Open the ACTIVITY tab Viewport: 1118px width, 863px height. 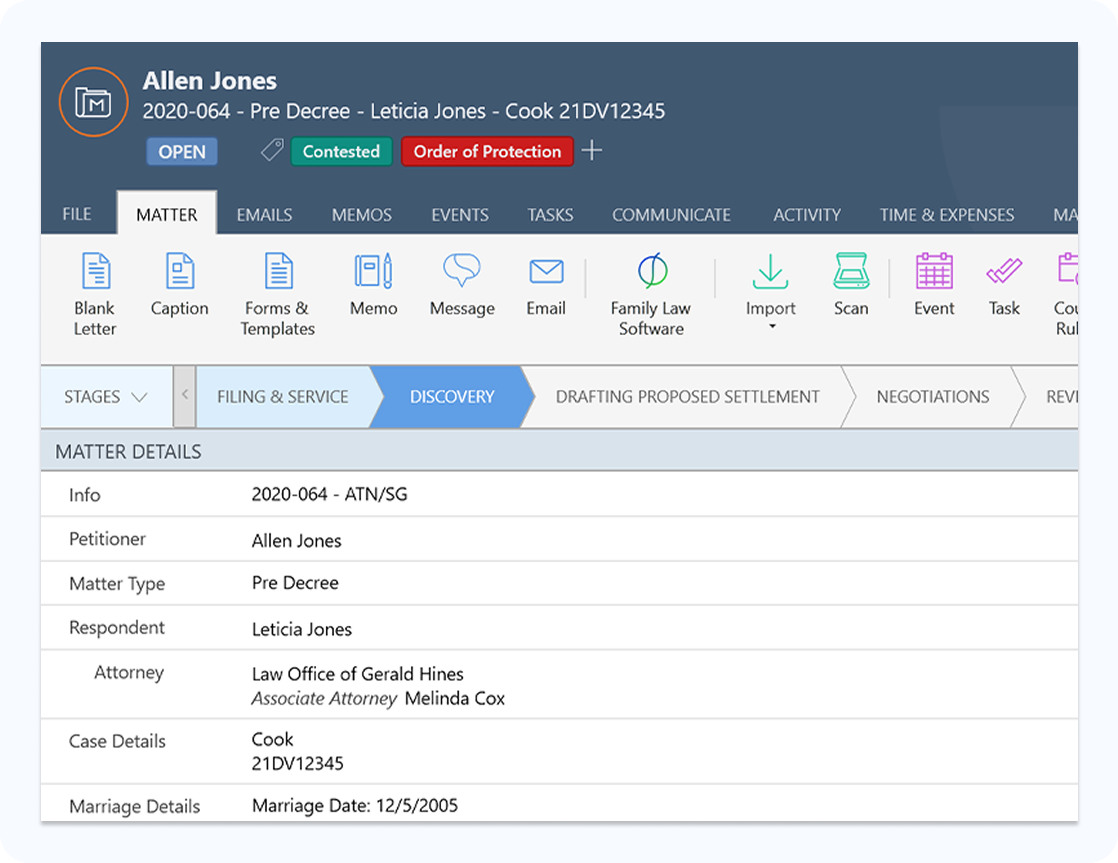click(x=807, y=215)
